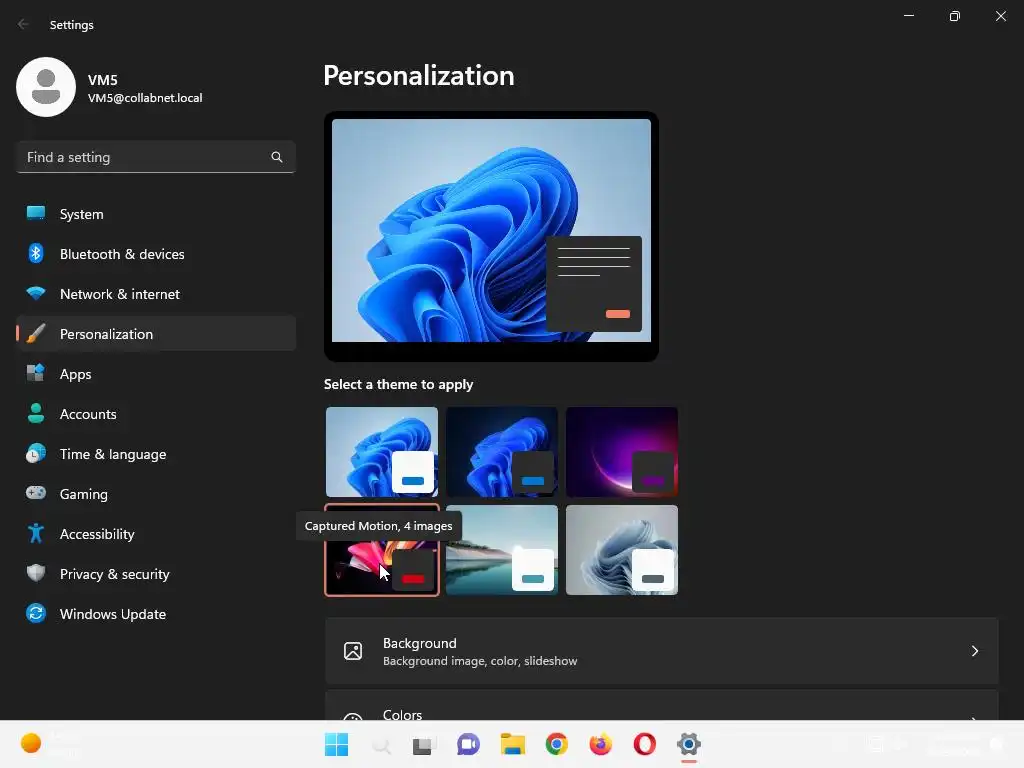Viewport: 1024px width, 768px height.
Task: Launch Opera from the taskbar
Action: [x=645, y=744]
